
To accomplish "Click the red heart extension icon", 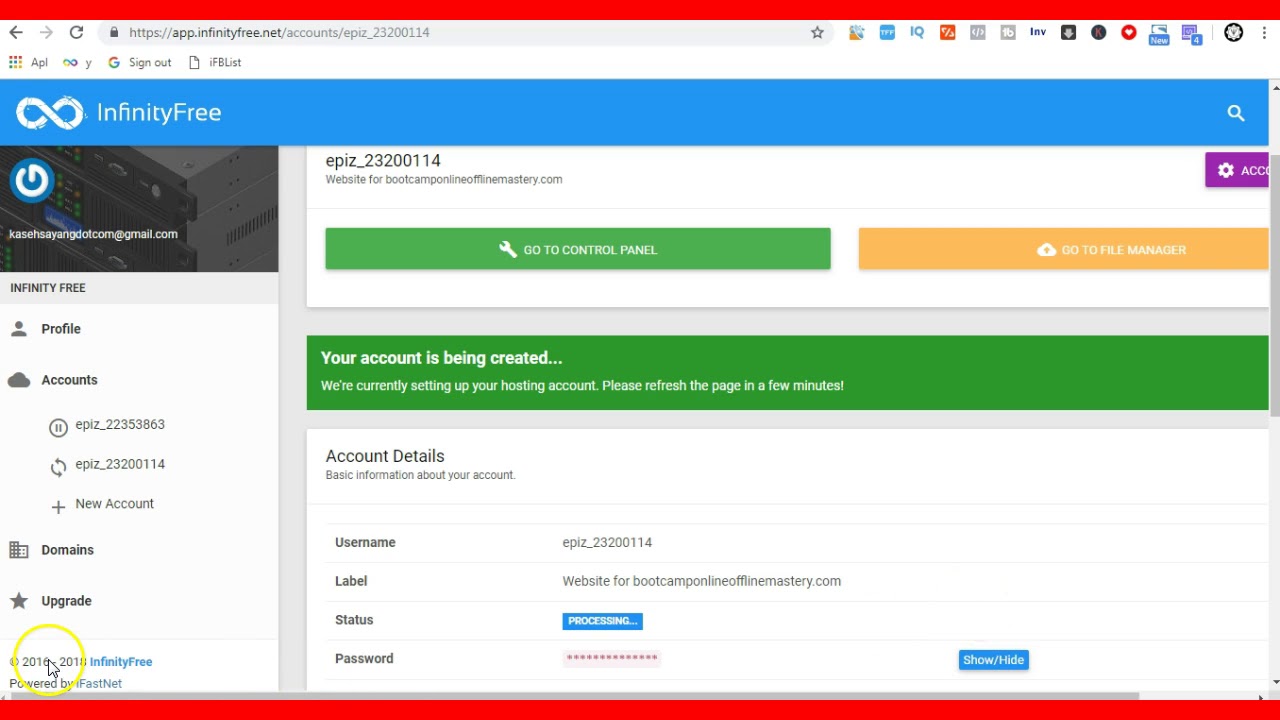I will (x=1129, y=33).
